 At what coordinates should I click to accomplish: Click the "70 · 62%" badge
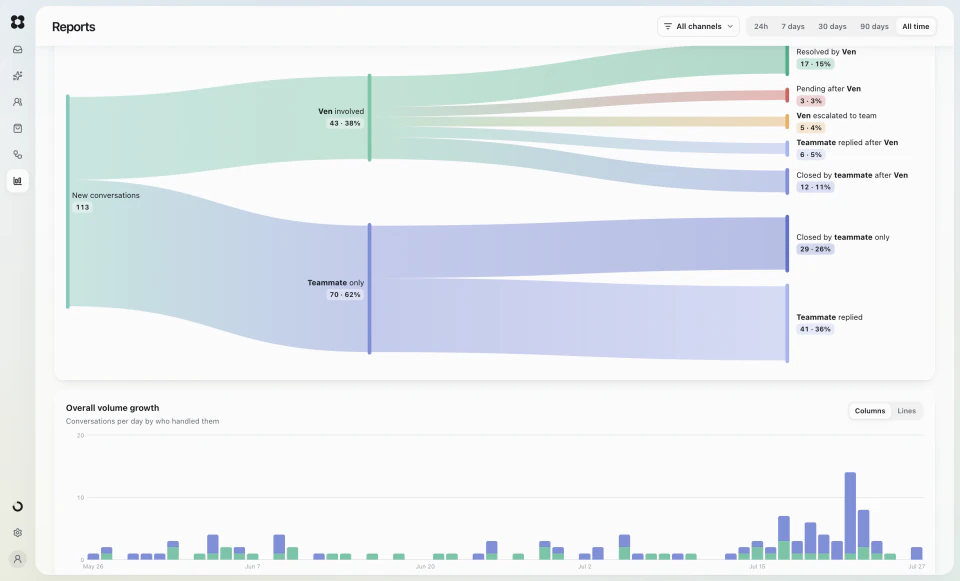[345, 294]
